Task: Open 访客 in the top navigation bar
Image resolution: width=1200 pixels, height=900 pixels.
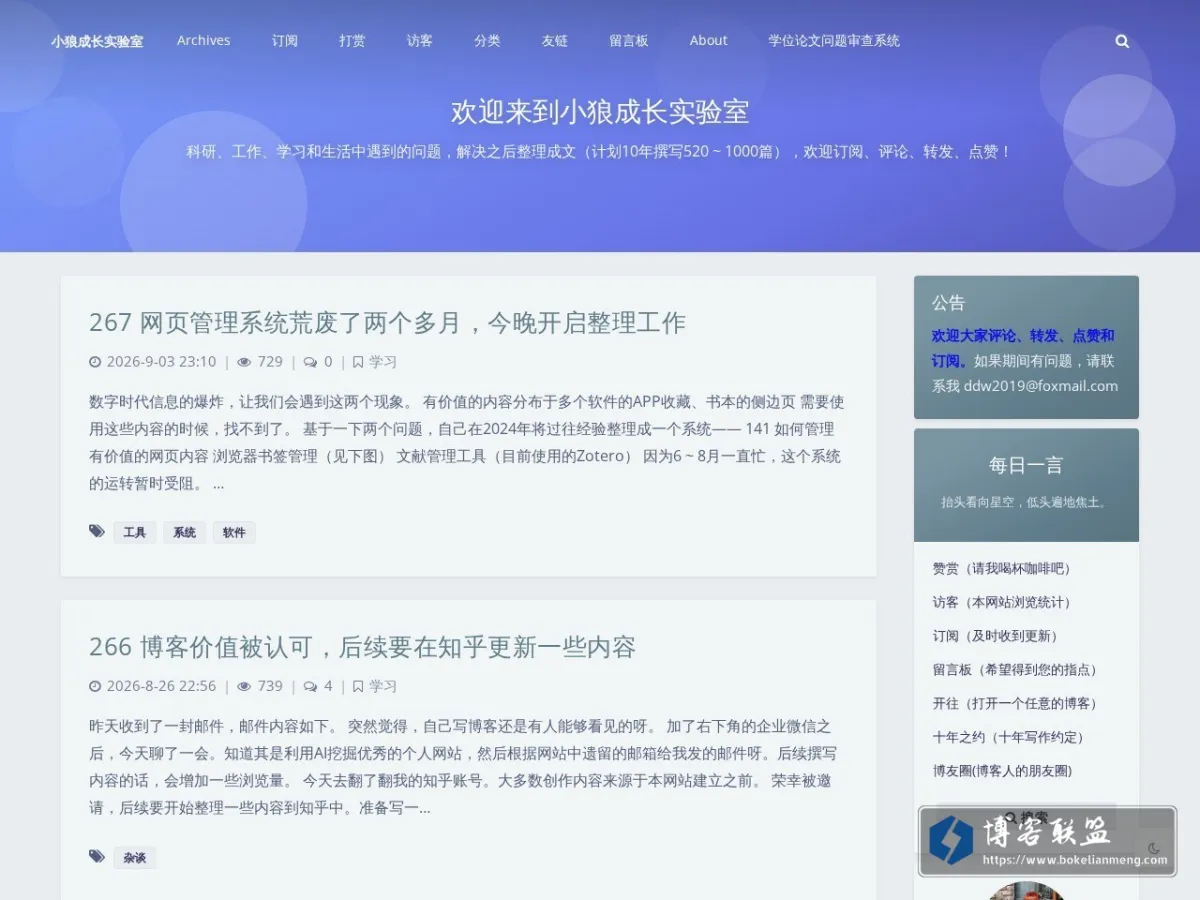Action: tap(420, 41)
